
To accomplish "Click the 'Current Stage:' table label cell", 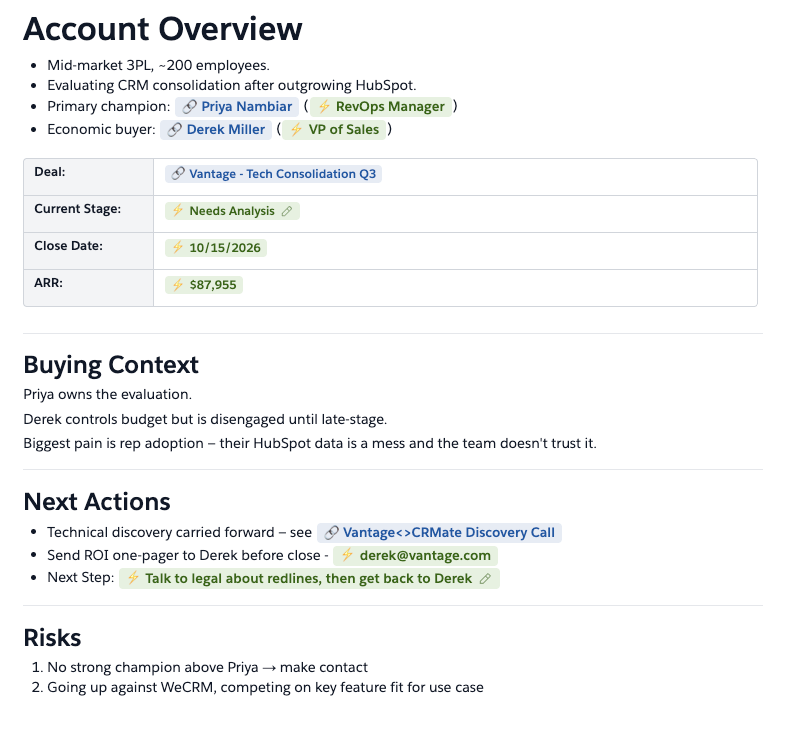I will click(88, 214).
